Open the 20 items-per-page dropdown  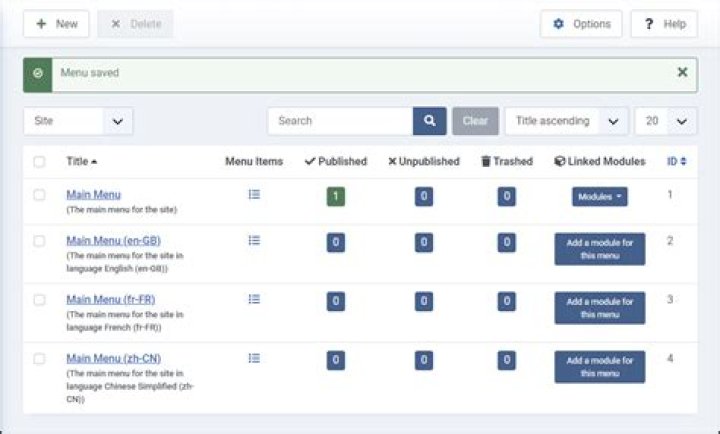666,121
